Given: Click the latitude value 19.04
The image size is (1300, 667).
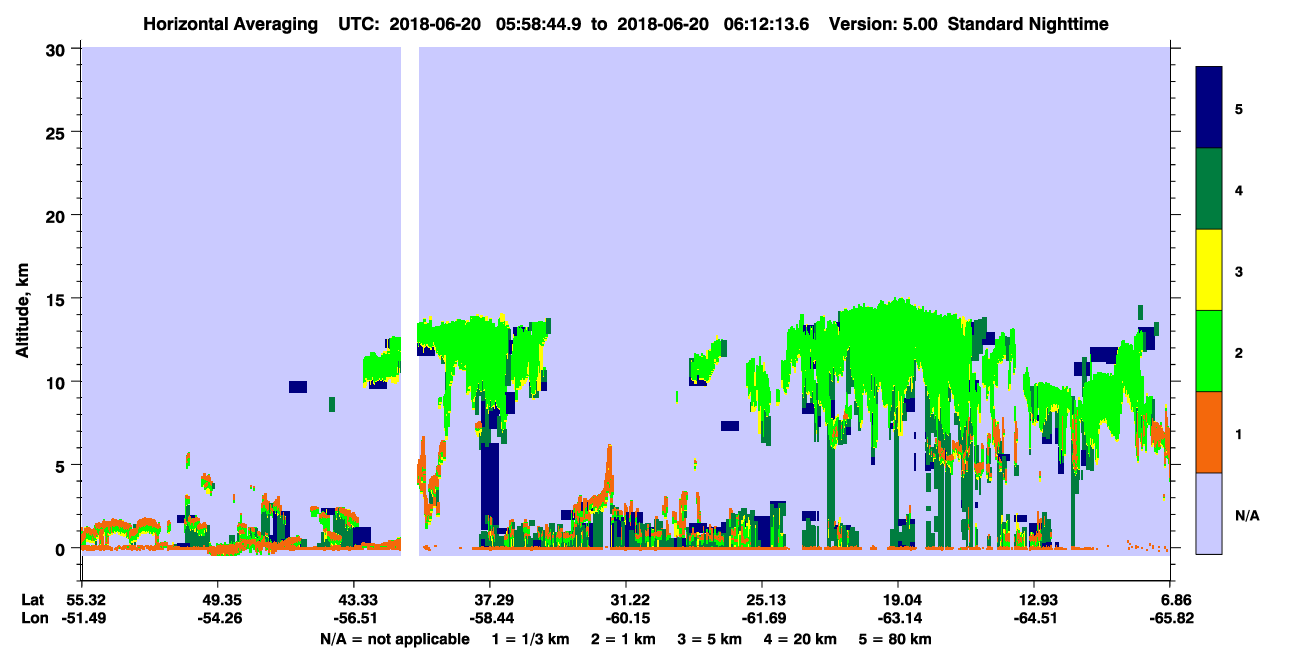Looking at the screenshot, I should click(898, 600).
